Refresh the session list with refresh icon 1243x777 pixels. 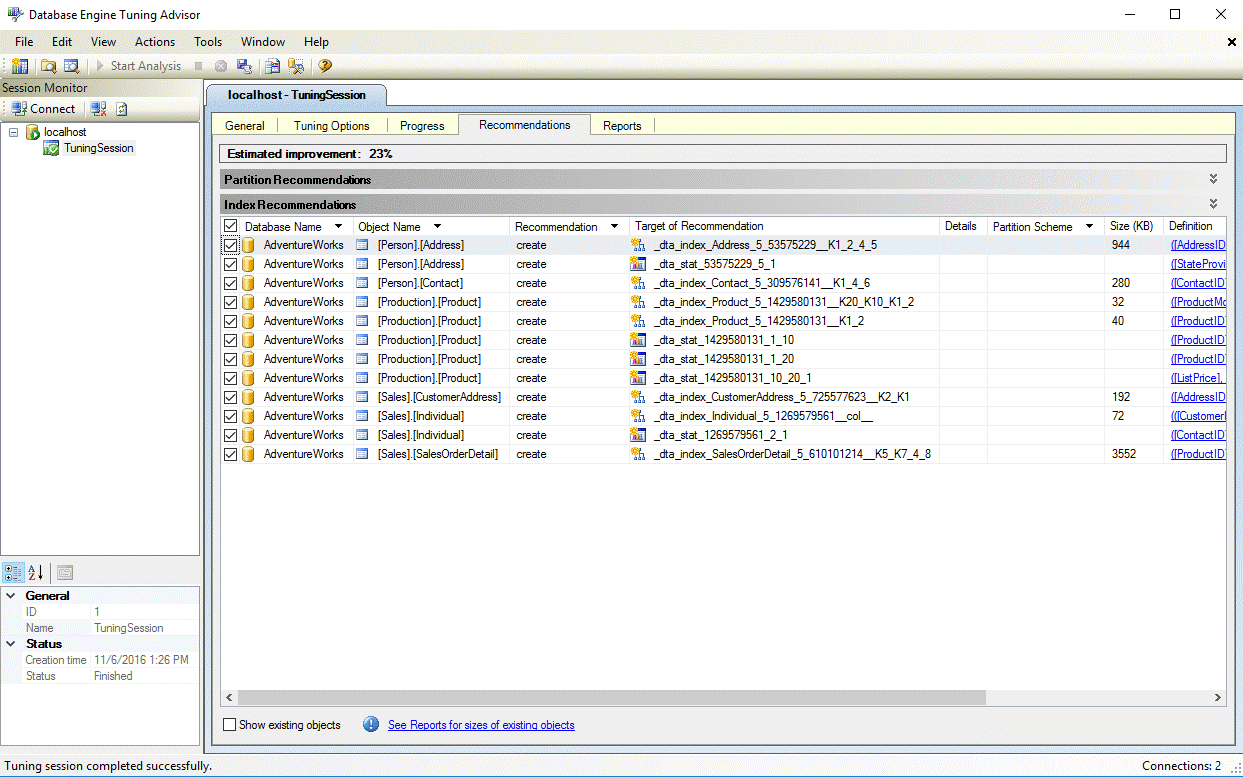[120, 108]
